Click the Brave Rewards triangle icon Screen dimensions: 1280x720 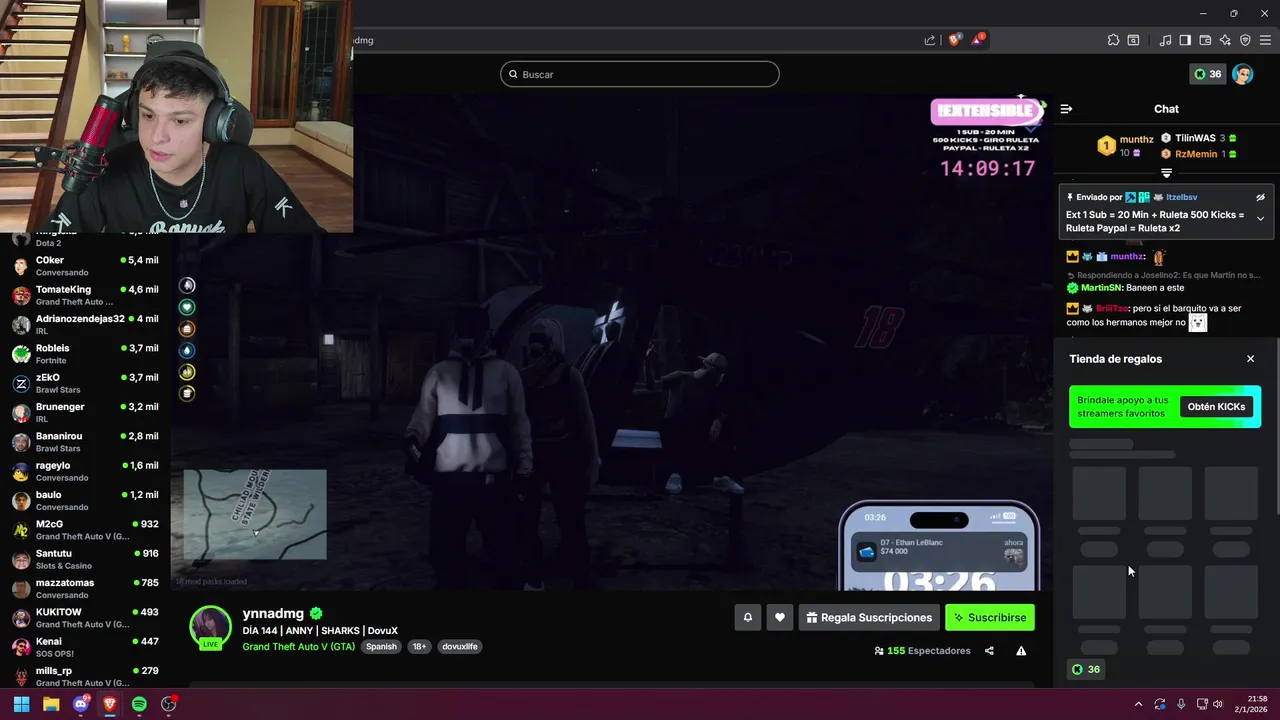(x=978, y=40)
